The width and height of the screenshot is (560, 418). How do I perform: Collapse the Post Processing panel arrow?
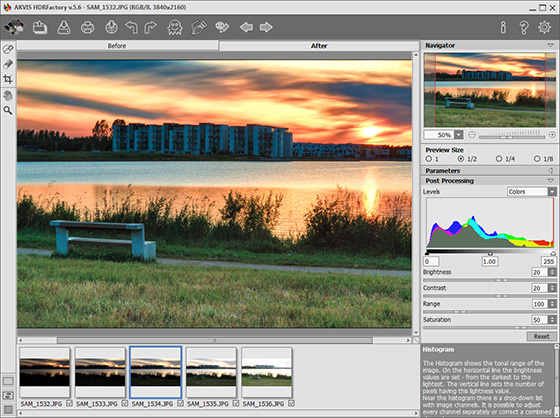(550, 180)
